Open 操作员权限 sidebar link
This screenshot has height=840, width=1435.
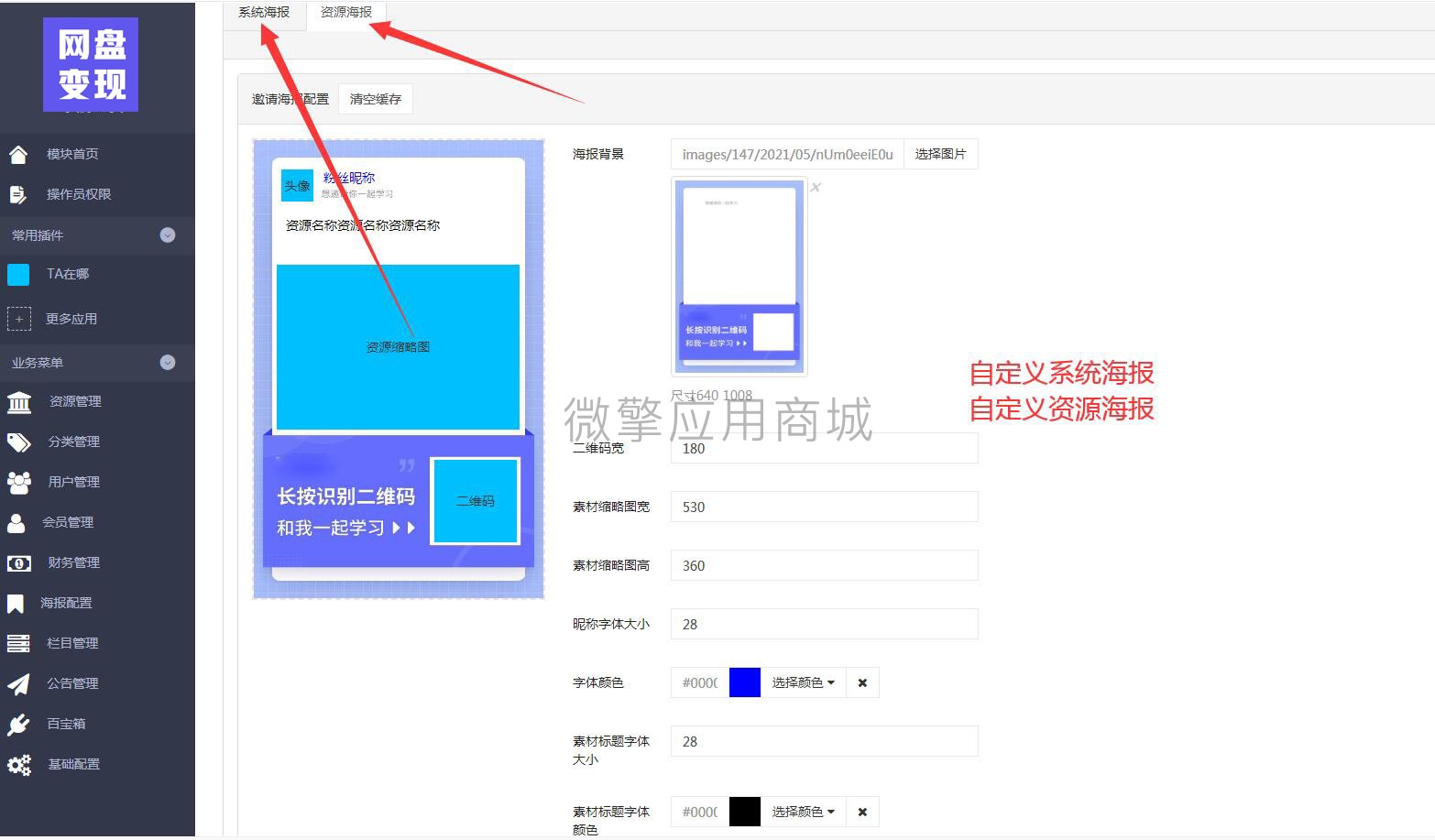[x=79, y=194]
